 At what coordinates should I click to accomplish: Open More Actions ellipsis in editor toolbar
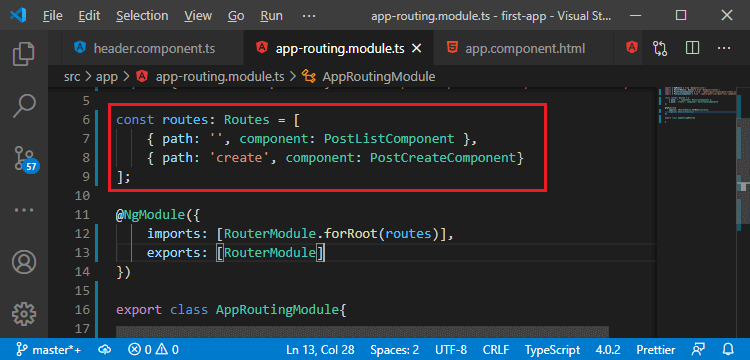[724, 48]
